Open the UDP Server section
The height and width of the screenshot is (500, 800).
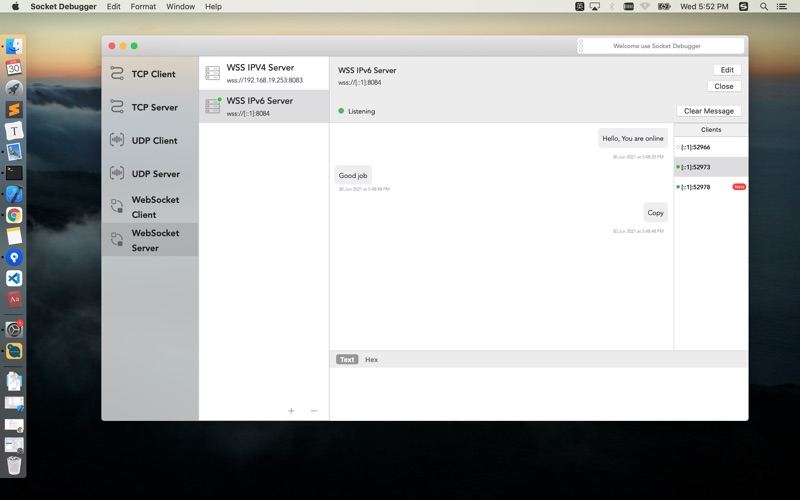click(150, 173)
